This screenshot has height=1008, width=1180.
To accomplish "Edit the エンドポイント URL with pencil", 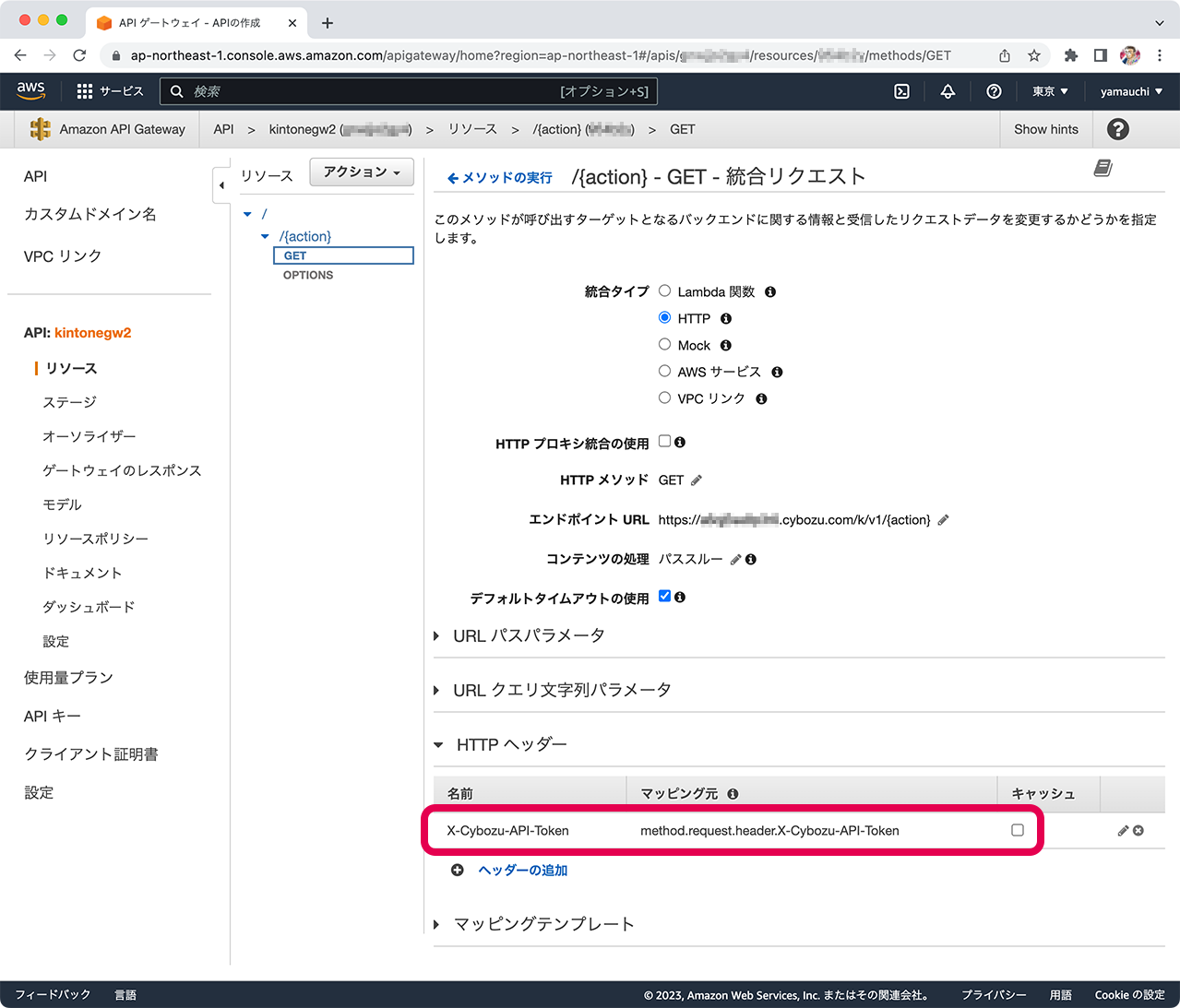I will click(x=943, y=520).
